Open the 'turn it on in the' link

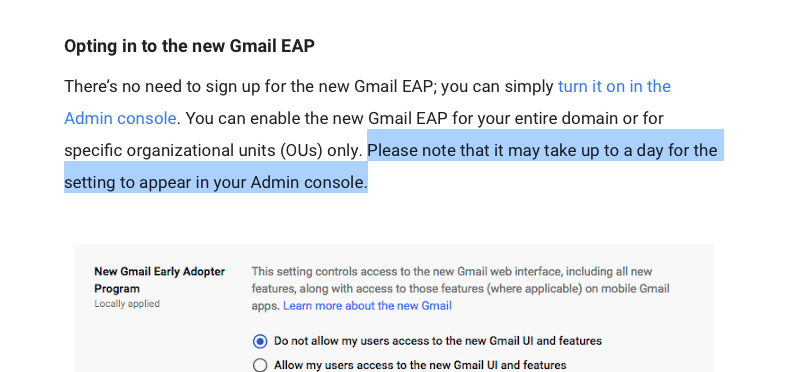(614, 86)
